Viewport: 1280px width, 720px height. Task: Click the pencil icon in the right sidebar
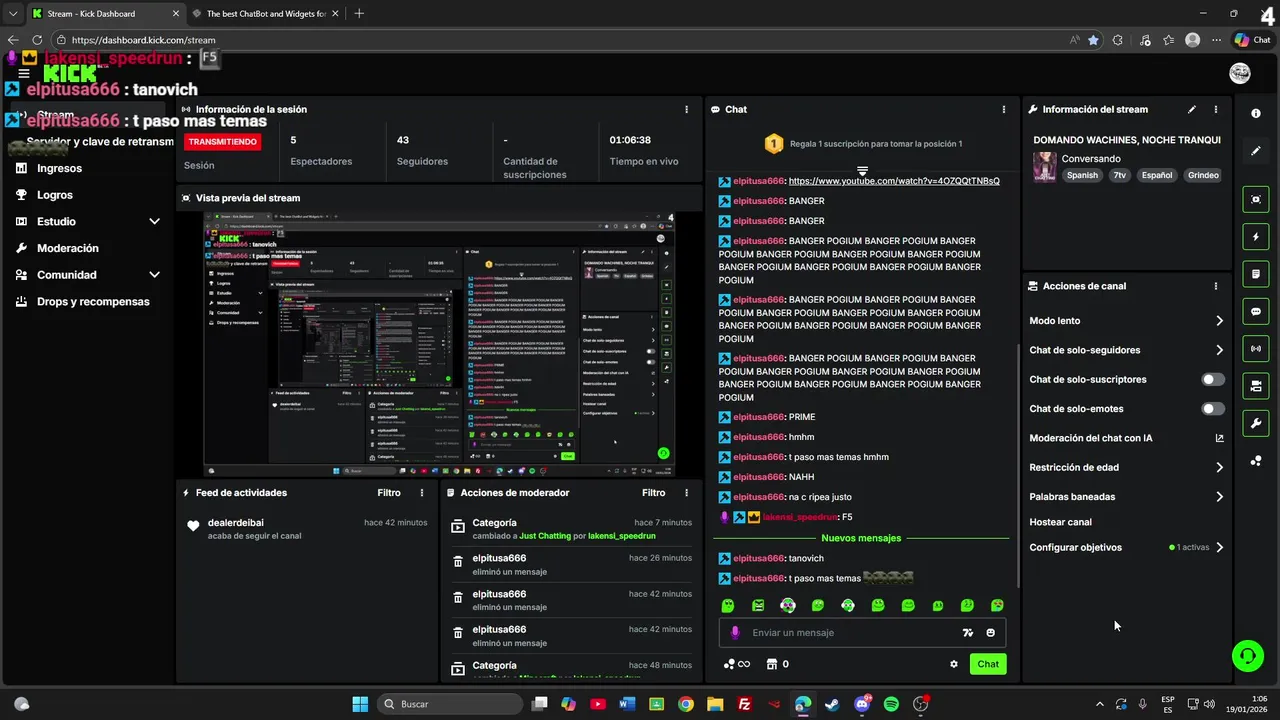pos(1256,151)
